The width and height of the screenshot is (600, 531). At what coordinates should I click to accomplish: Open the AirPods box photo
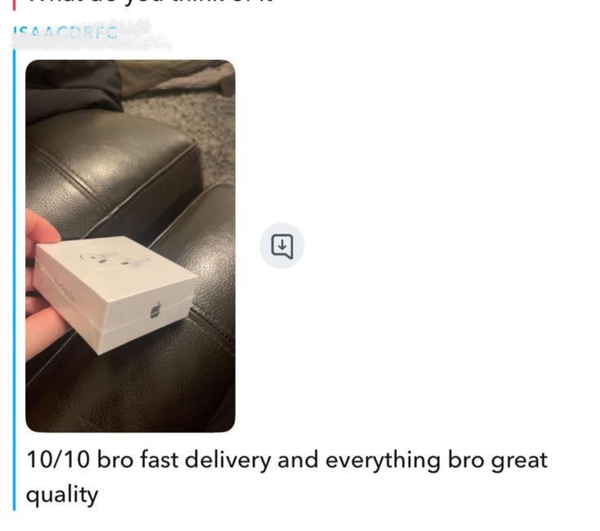click(x=130, y=246)
